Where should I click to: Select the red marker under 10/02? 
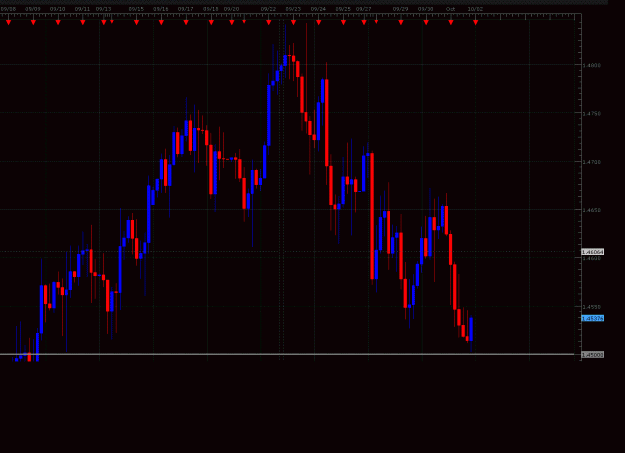tap(476, 23)
